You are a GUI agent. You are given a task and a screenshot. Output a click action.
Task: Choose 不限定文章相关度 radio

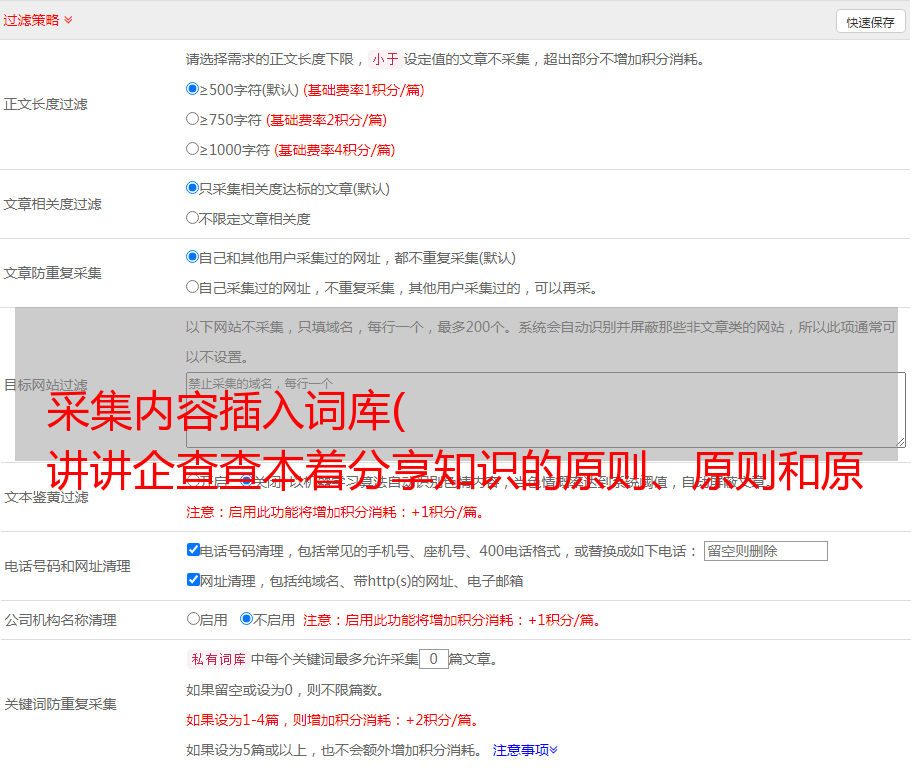pos(193,218)
